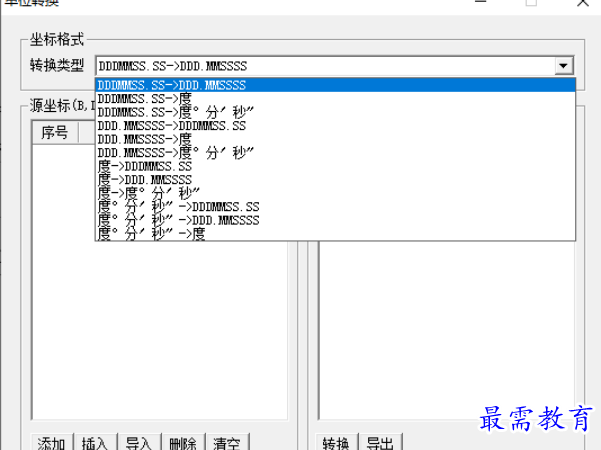Choose 度°分′秒″->DDD.MMSSSS option
The width and height of the screenshot is (601, 450).
click(x=335, y=220)
